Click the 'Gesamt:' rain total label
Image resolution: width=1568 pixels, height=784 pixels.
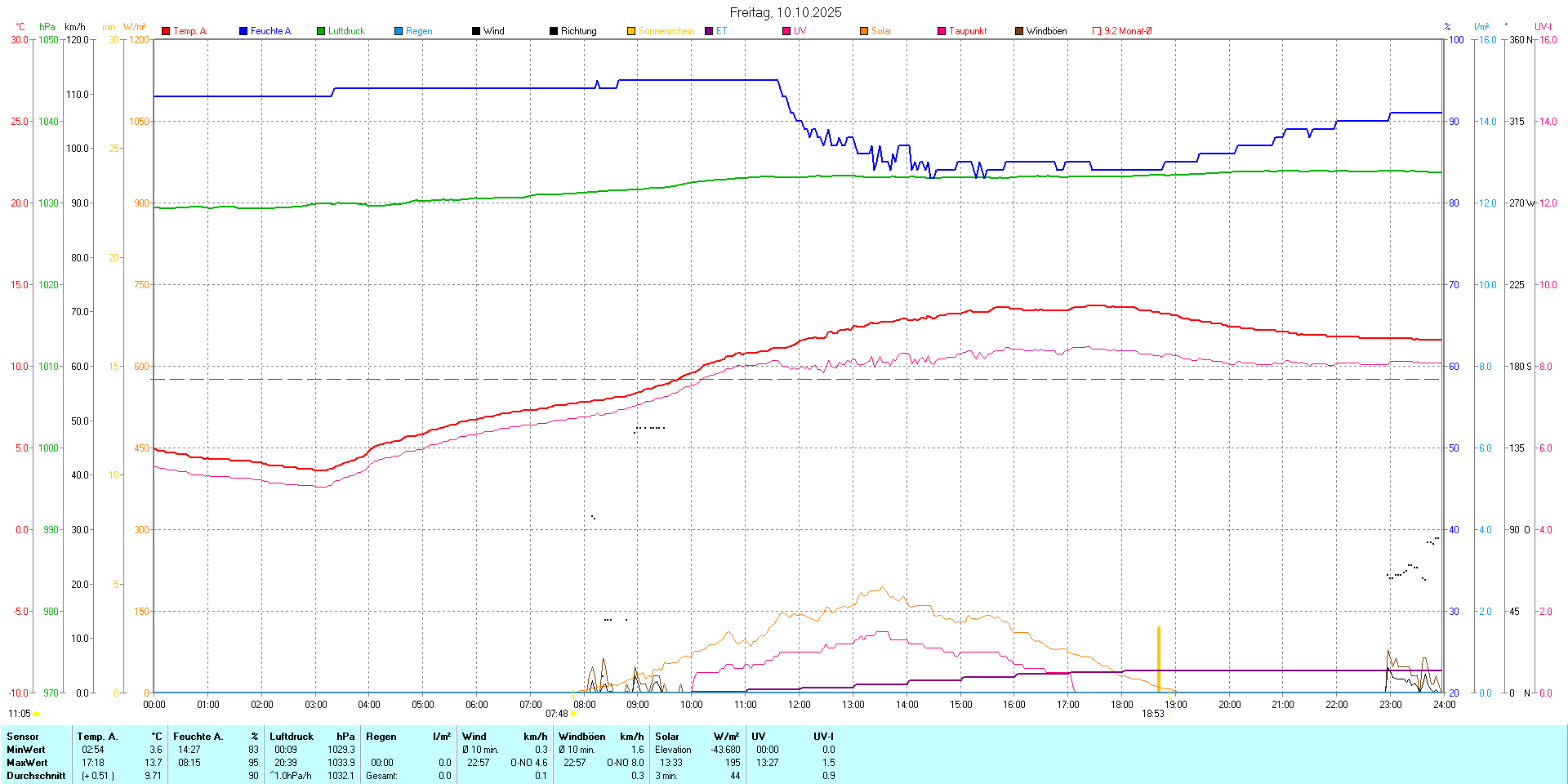pos(381,776)
